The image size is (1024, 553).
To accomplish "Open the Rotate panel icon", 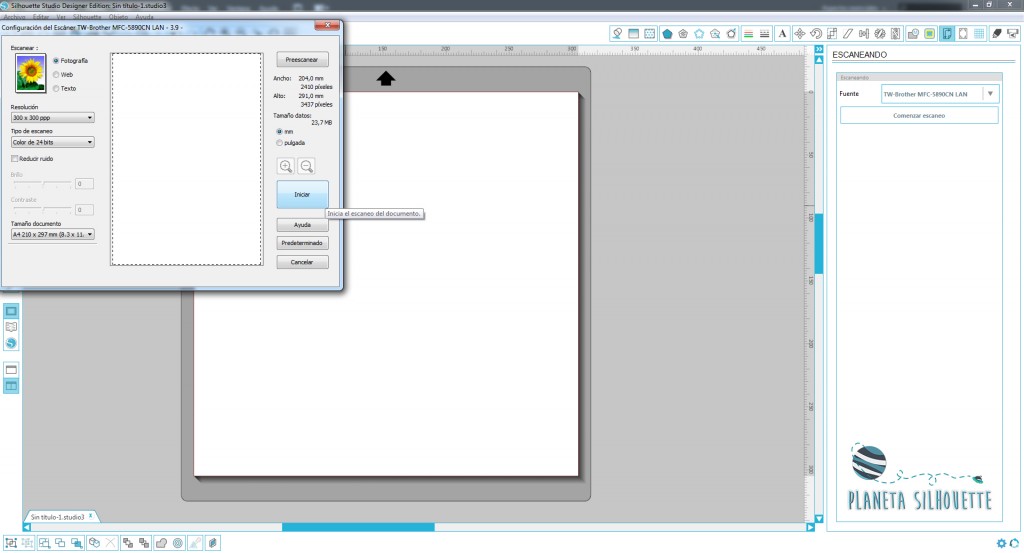I will coord(816,34).
